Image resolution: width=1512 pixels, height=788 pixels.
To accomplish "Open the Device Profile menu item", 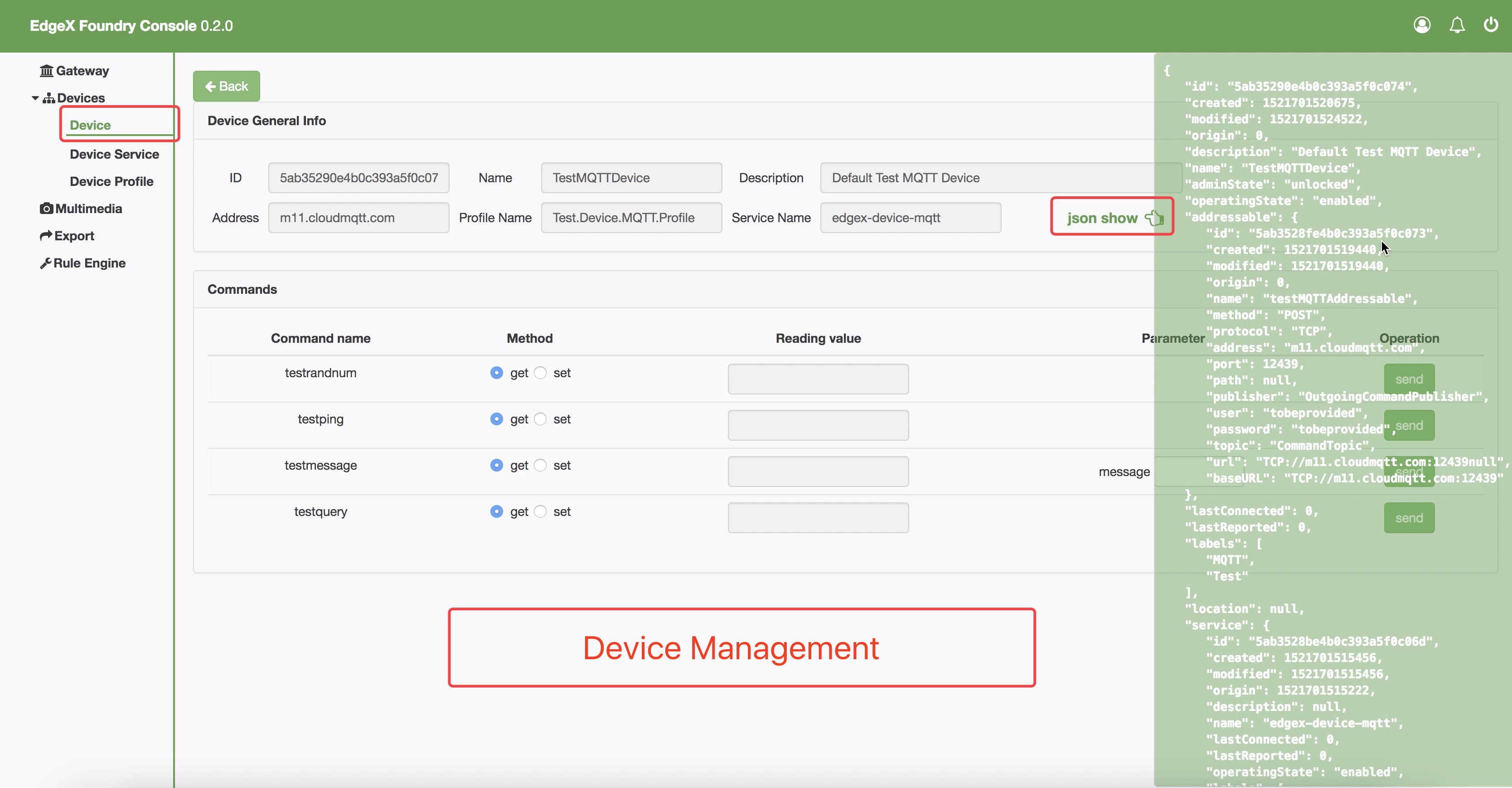I will point(111,181).
